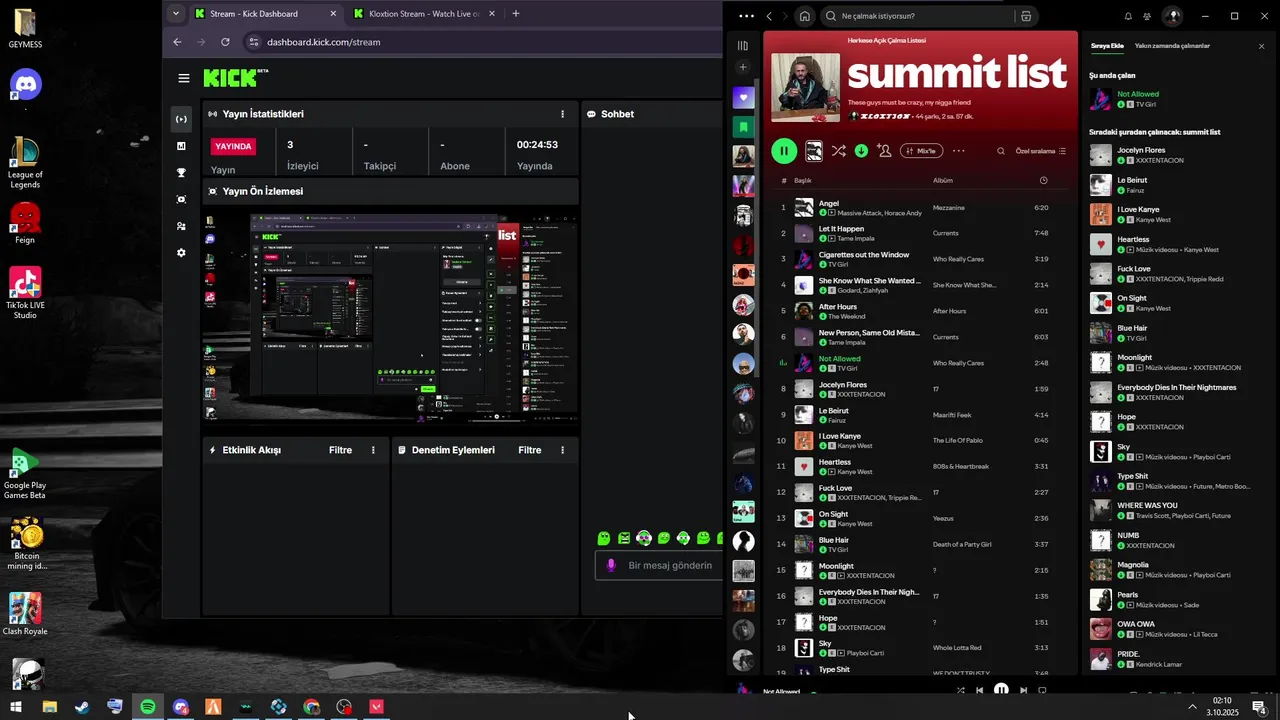The image size is (1280, 720).
Task: Switch to Kloxtion Stream browser tab
Action: point(424,14)
